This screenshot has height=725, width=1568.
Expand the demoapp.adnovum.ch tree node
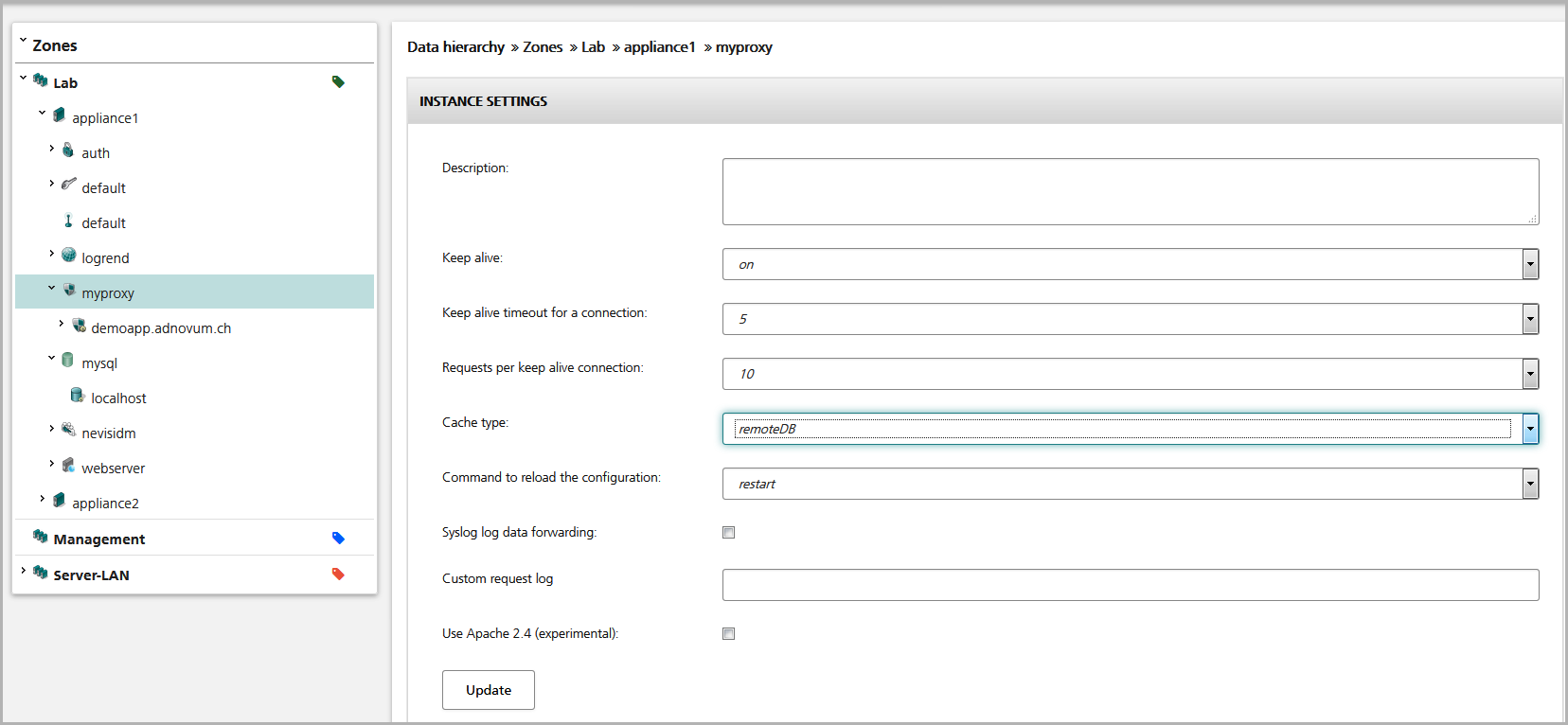(61, 323)
